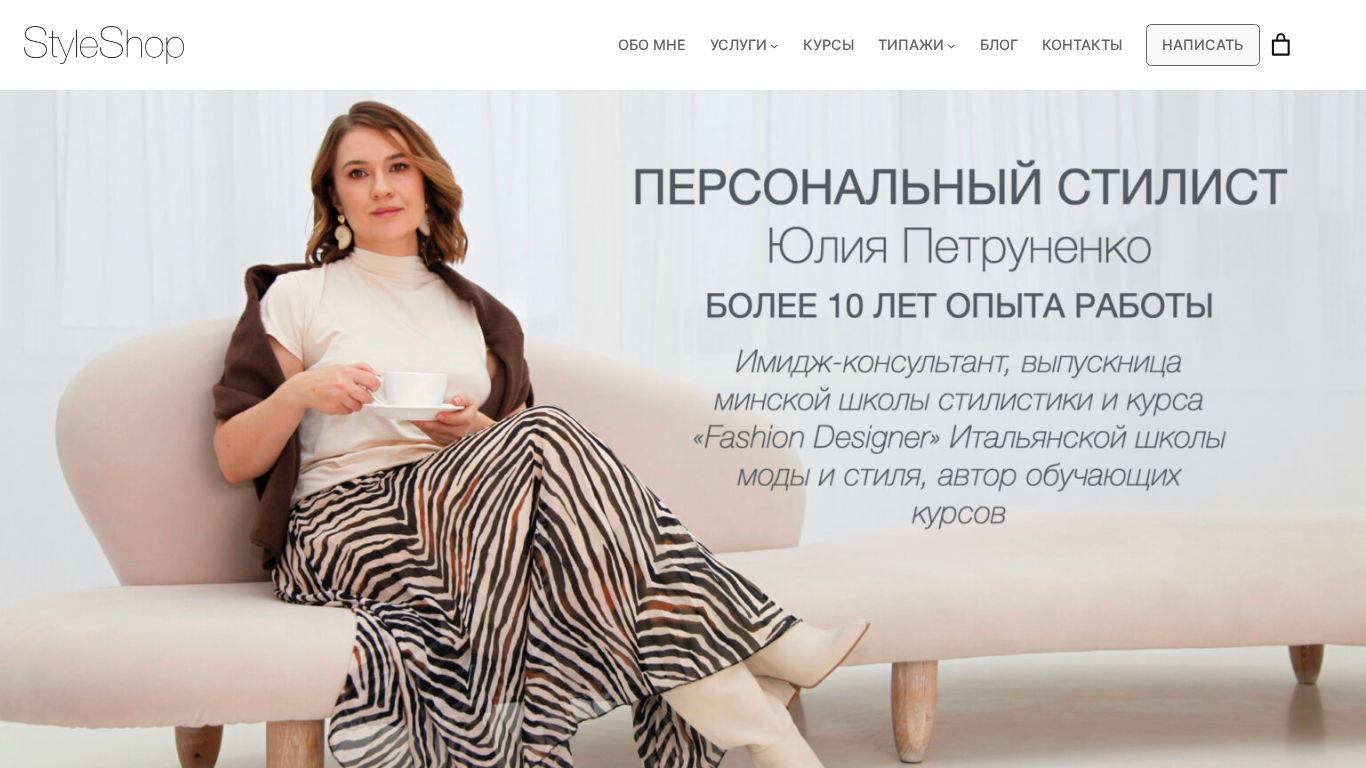The height and width of the screenshot is (768, 1366).
Task: Navigate to the БЛОГ page
Action: tap(999, 45)
